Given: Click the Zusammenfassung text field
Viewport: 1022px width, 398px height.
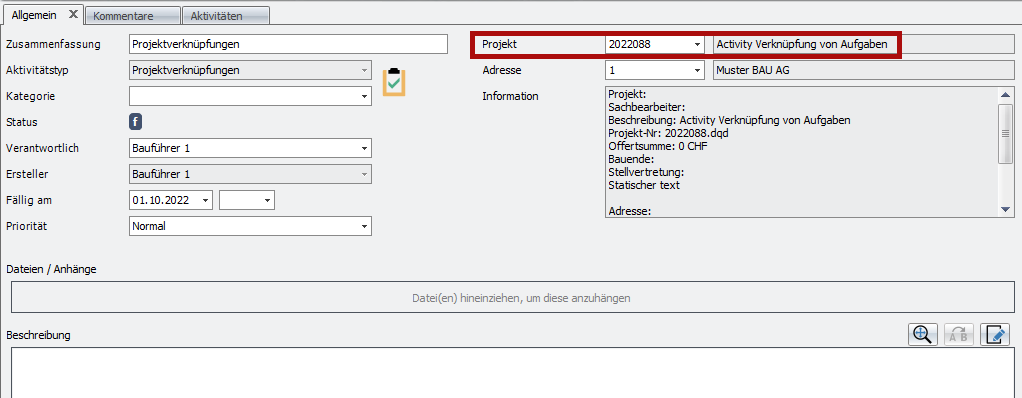Looking at the screenshot, I should [288, 44].
